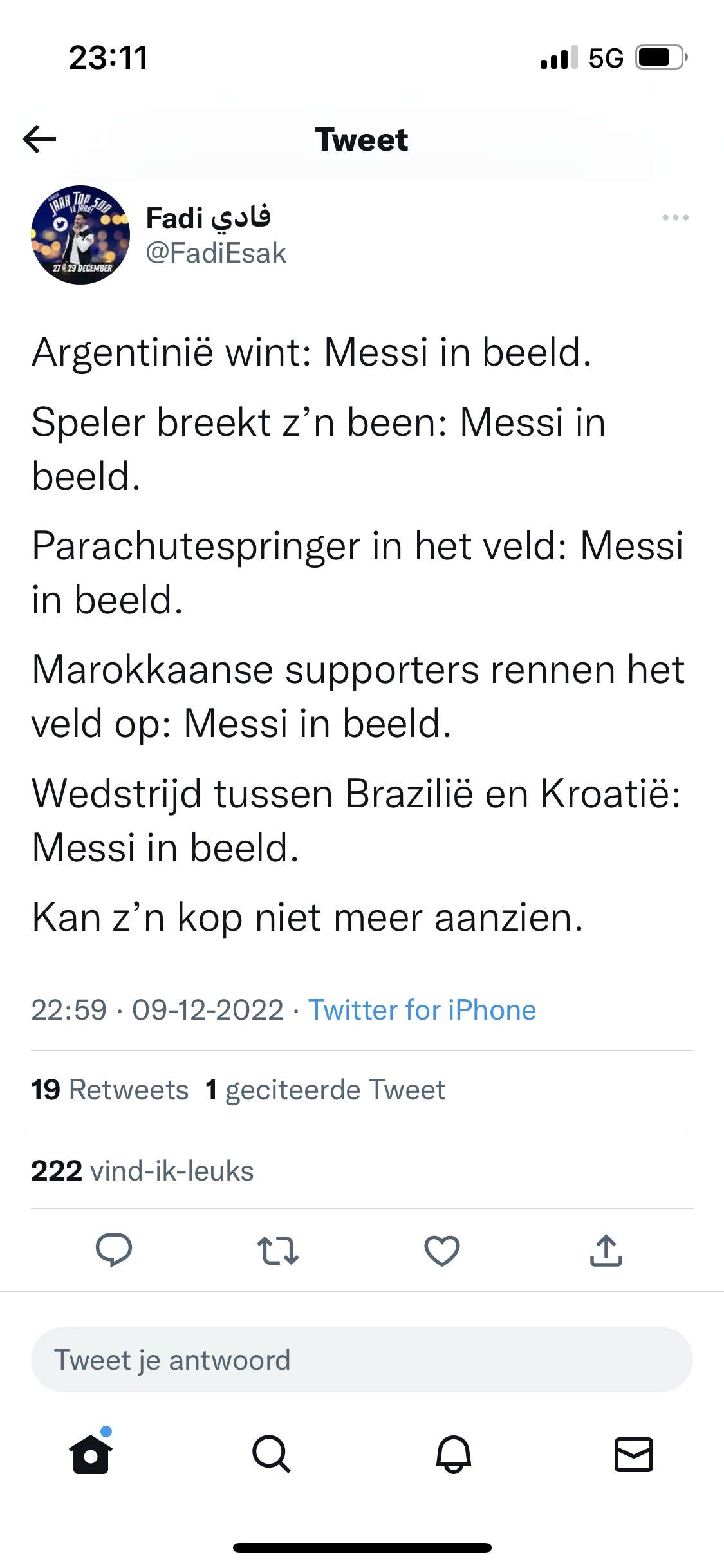View the 1 geciteerde Tweet
The height and width of the screenshot is (1568, 724).
tap(325, 1090)
